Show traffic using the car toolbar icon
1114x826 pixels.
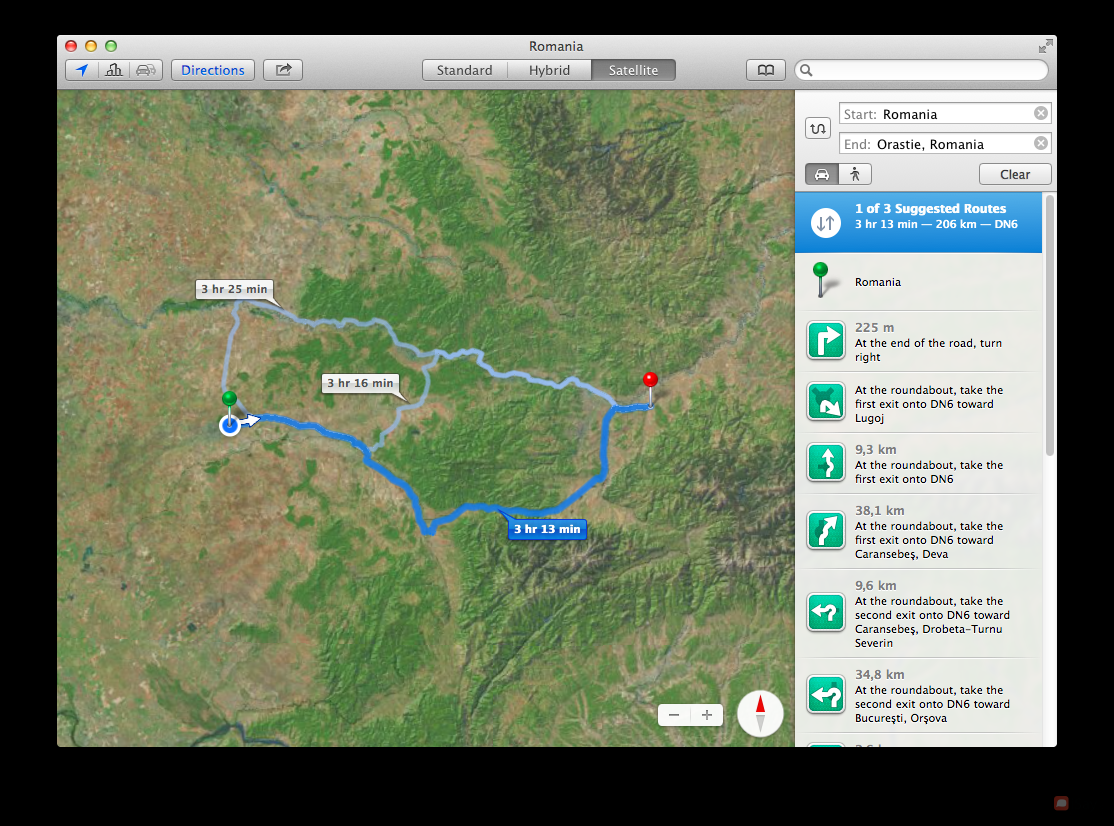click(x=146, y=70)
